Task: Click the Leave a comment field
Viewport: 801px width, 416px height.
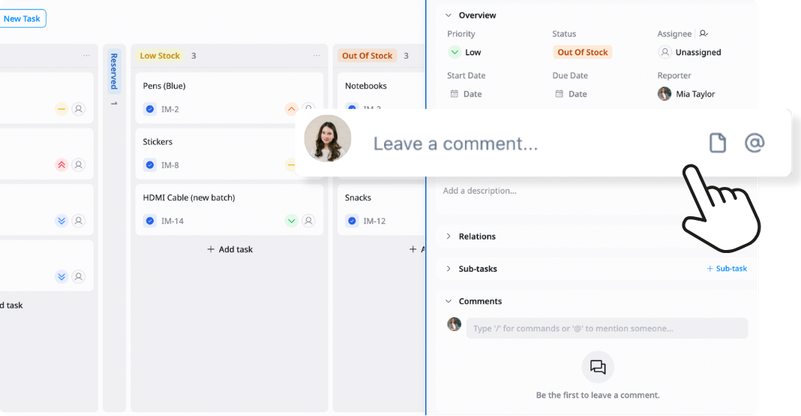Action: (x=455, y=144)
